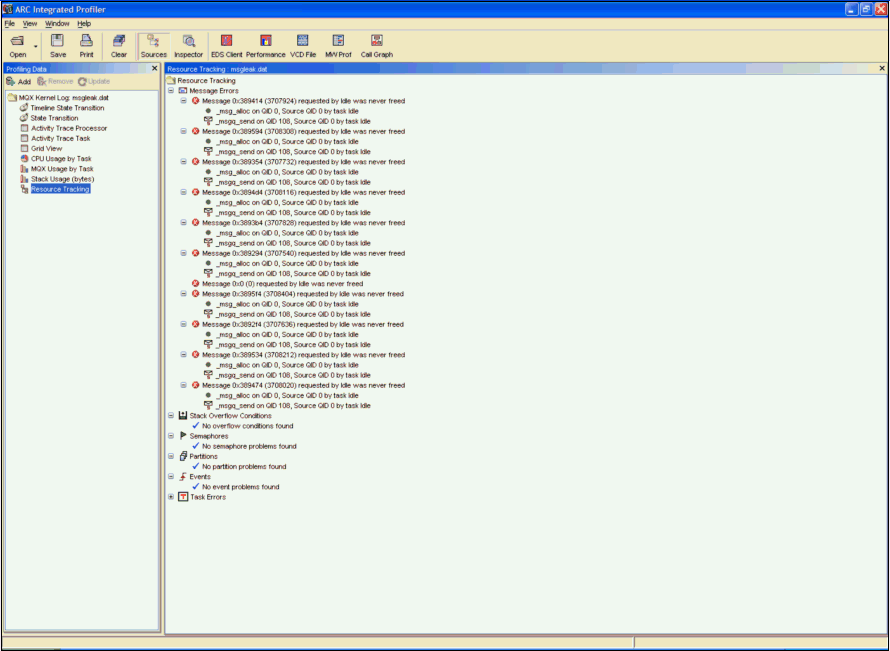Open the Help menu
The height and width of the screenshot is (651, 890).
pos(83,23)
